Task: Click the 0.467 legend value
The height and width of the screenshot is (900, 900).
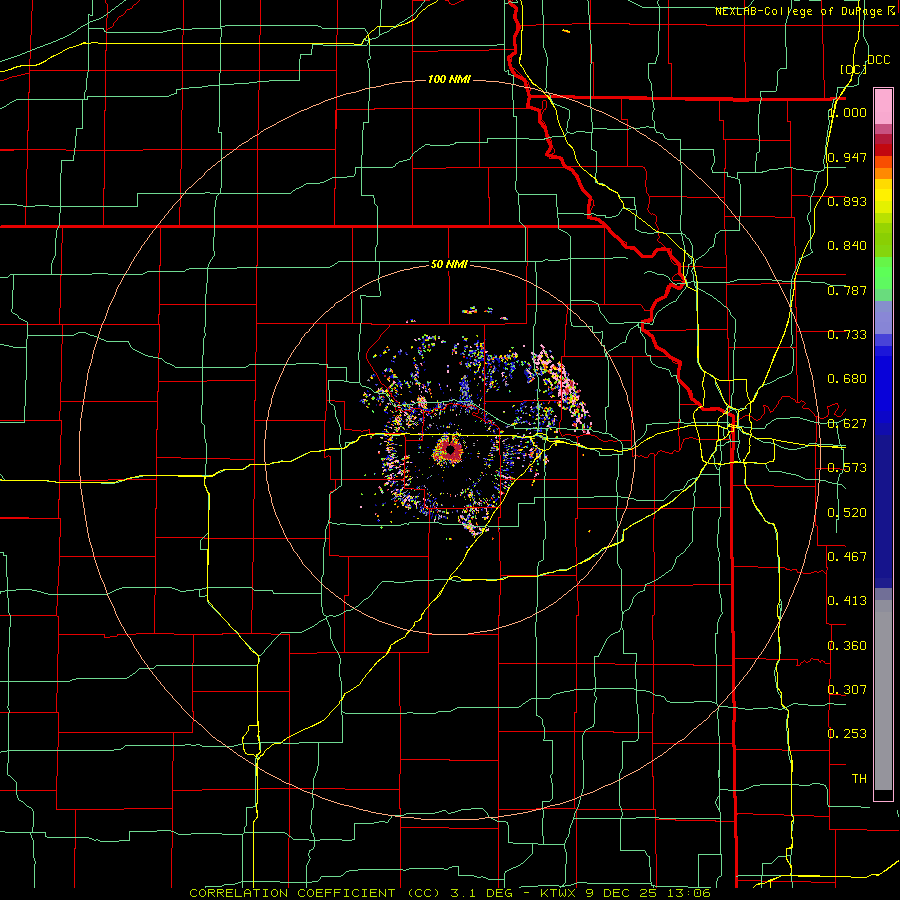Action: click(x=847, y=557)
